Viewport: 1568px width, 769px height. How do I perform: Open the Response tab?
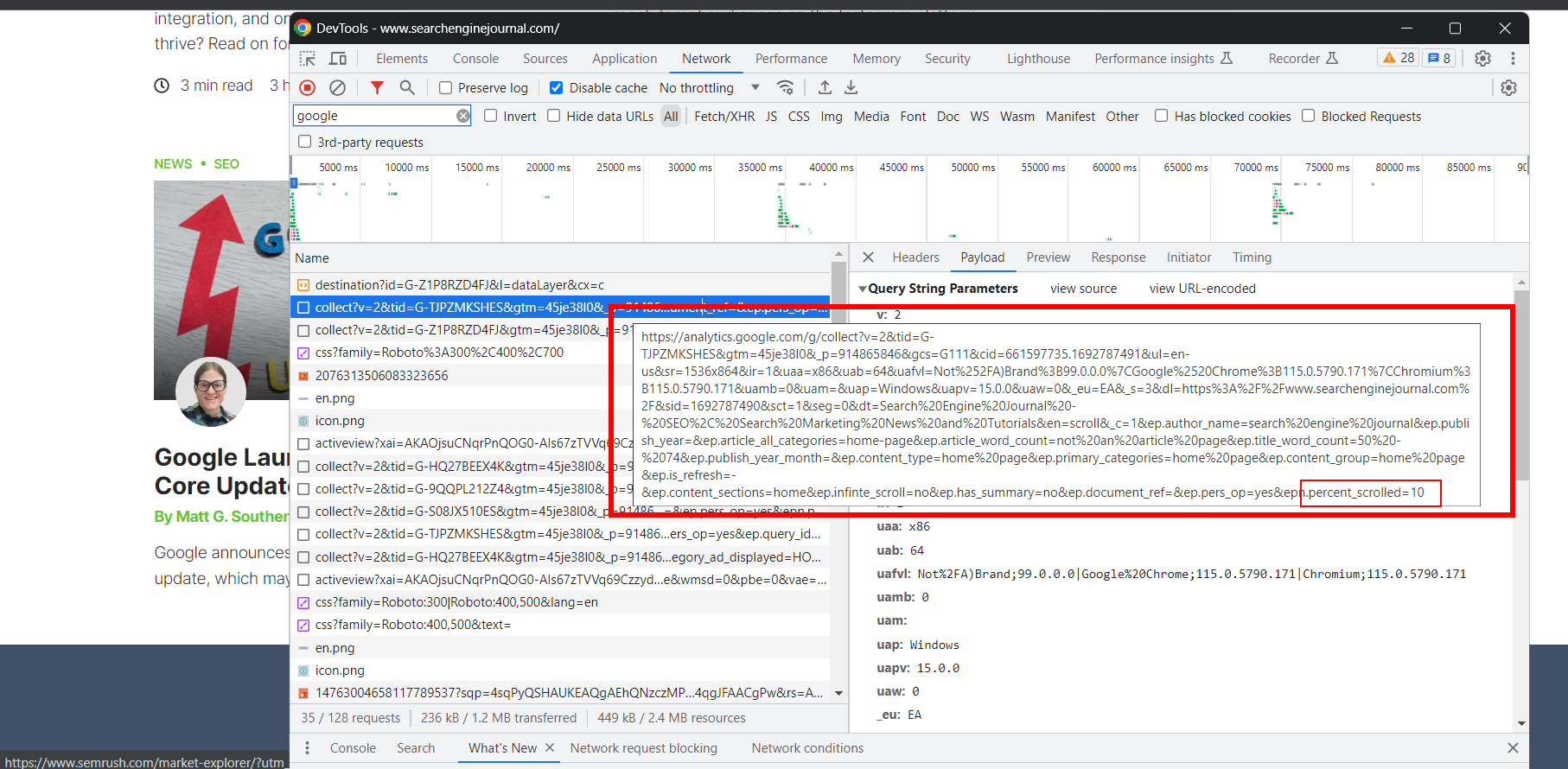pyautogui.click(x=1118, y=257)
